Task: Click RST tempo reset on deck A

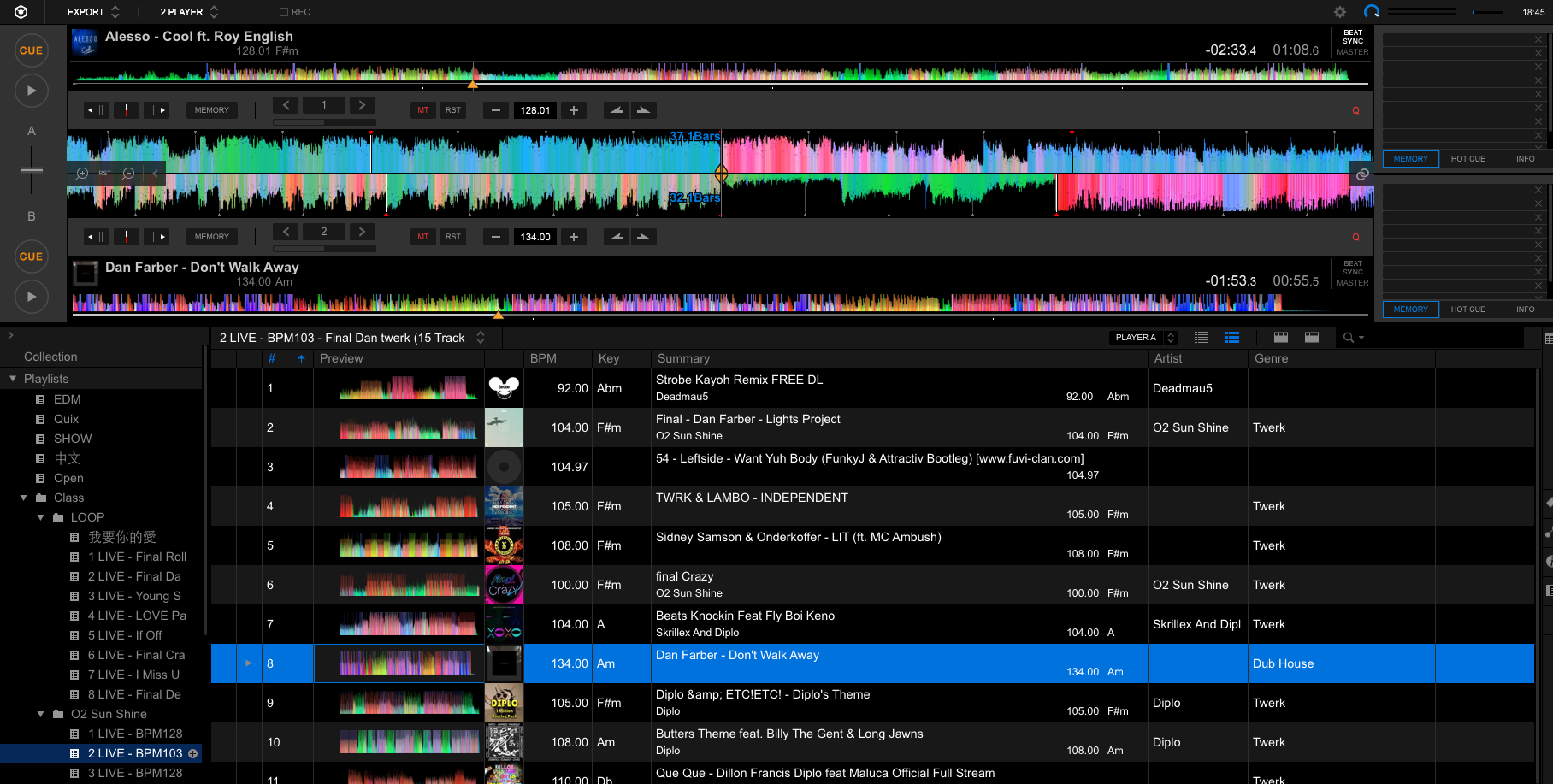Action: [453, 110]
